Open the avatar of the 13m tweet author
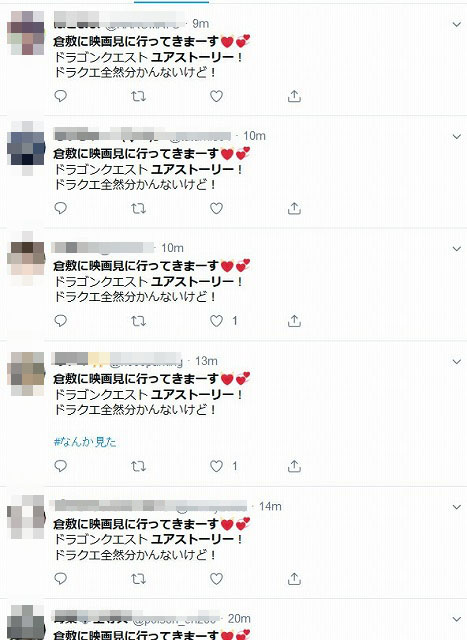Screen dimensions: 467x640 27,374
